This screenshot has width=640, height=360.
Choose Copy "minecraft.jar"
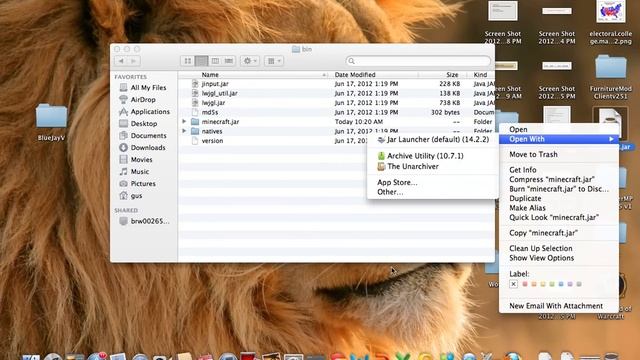[559, 233]
